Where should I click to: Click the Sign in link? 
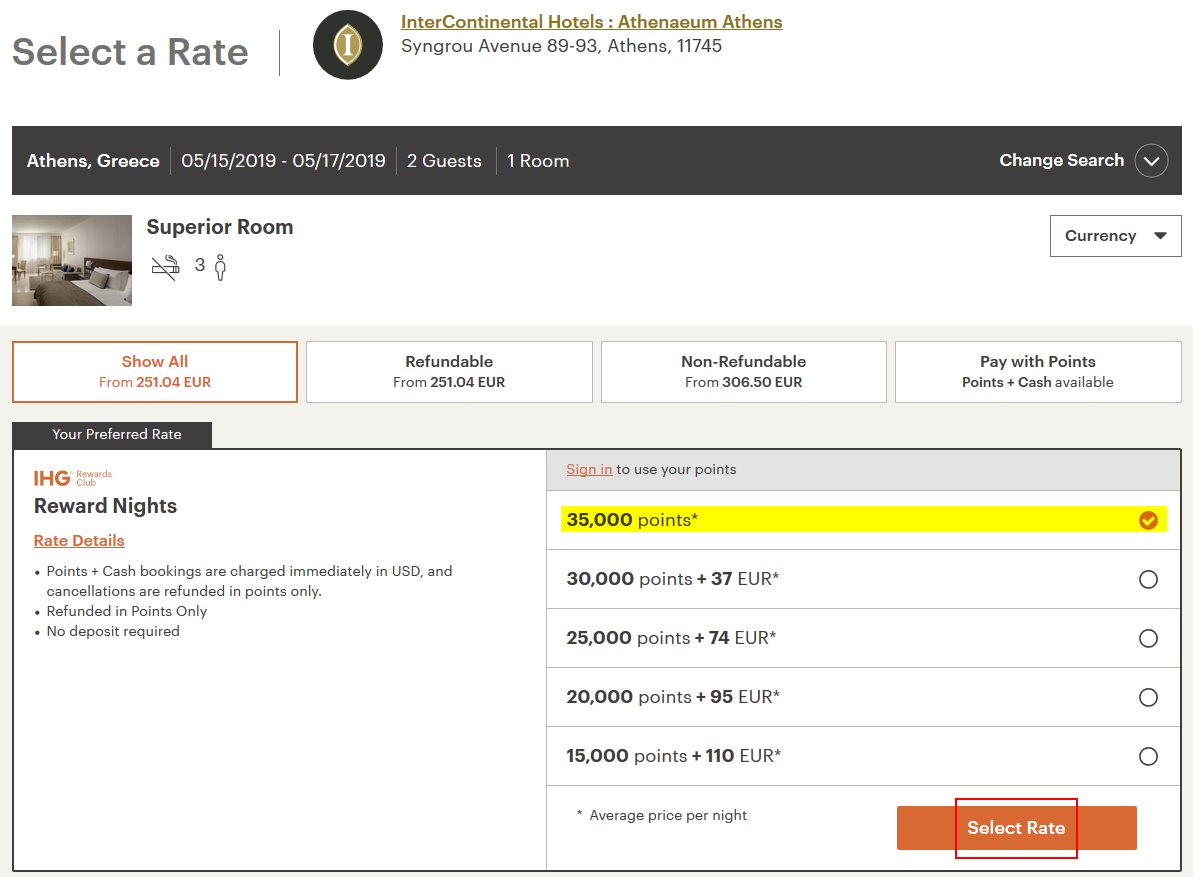point(589,469)
